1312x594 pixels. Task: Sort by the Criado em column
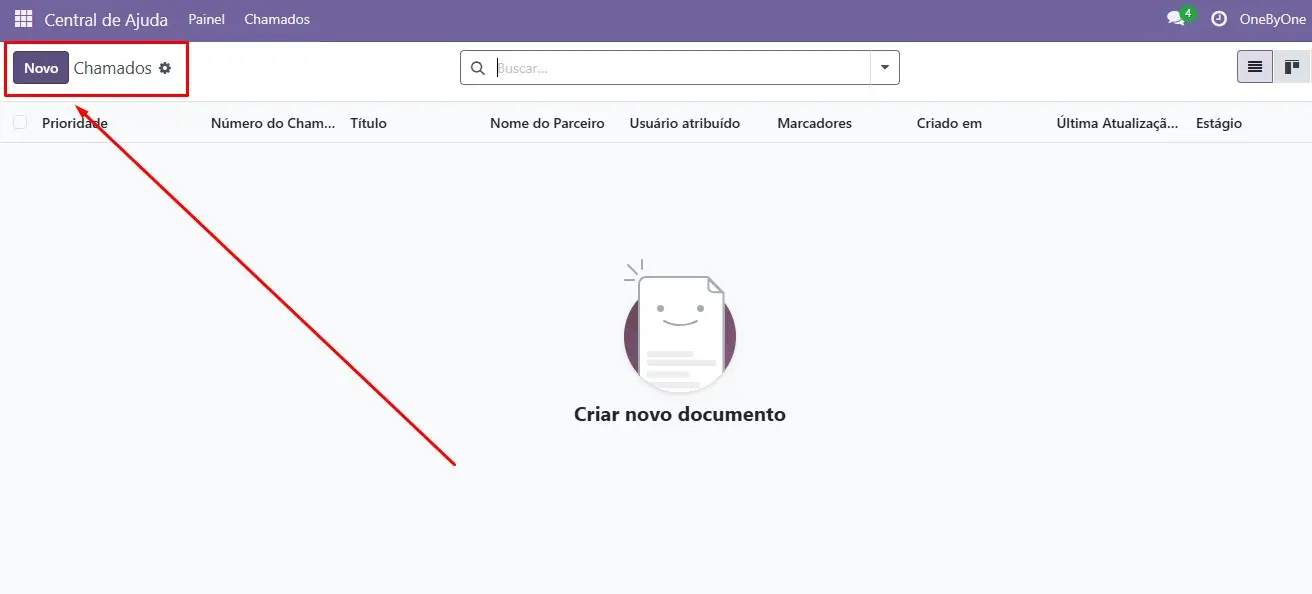(949, 123)
